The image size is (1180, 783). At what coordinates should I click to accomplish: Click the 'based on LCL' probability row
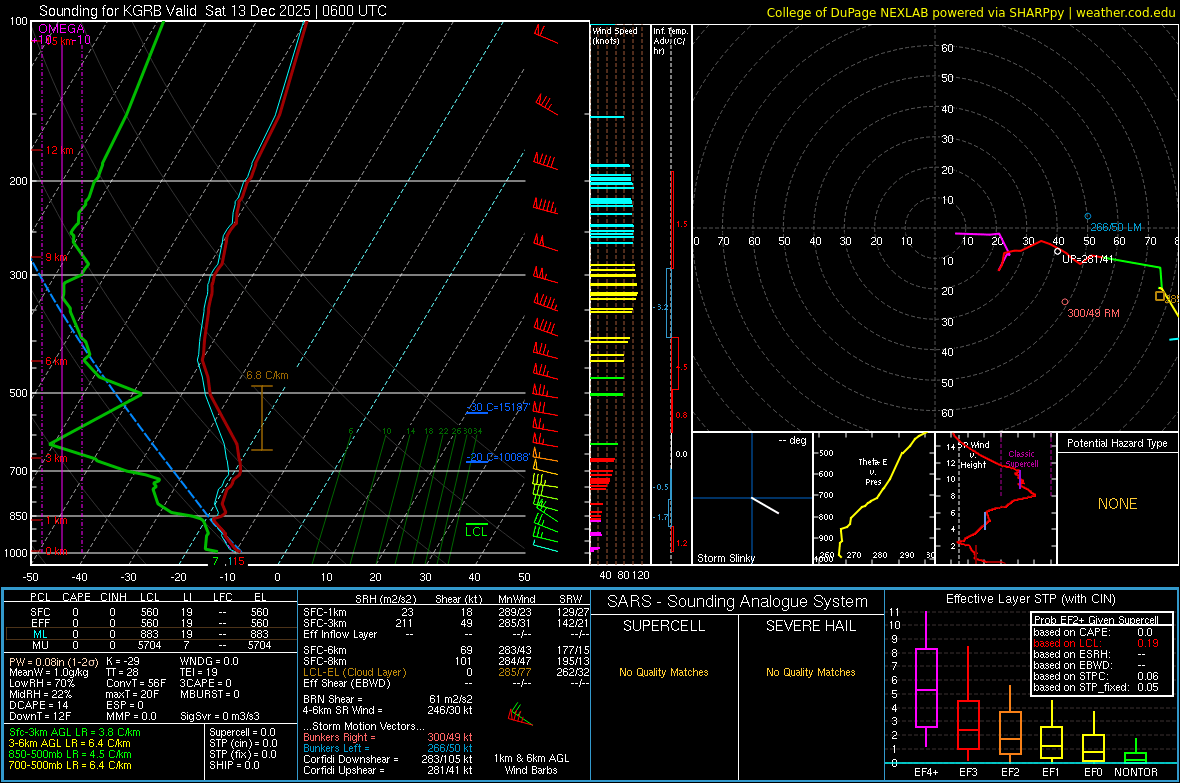[1096, 643]
